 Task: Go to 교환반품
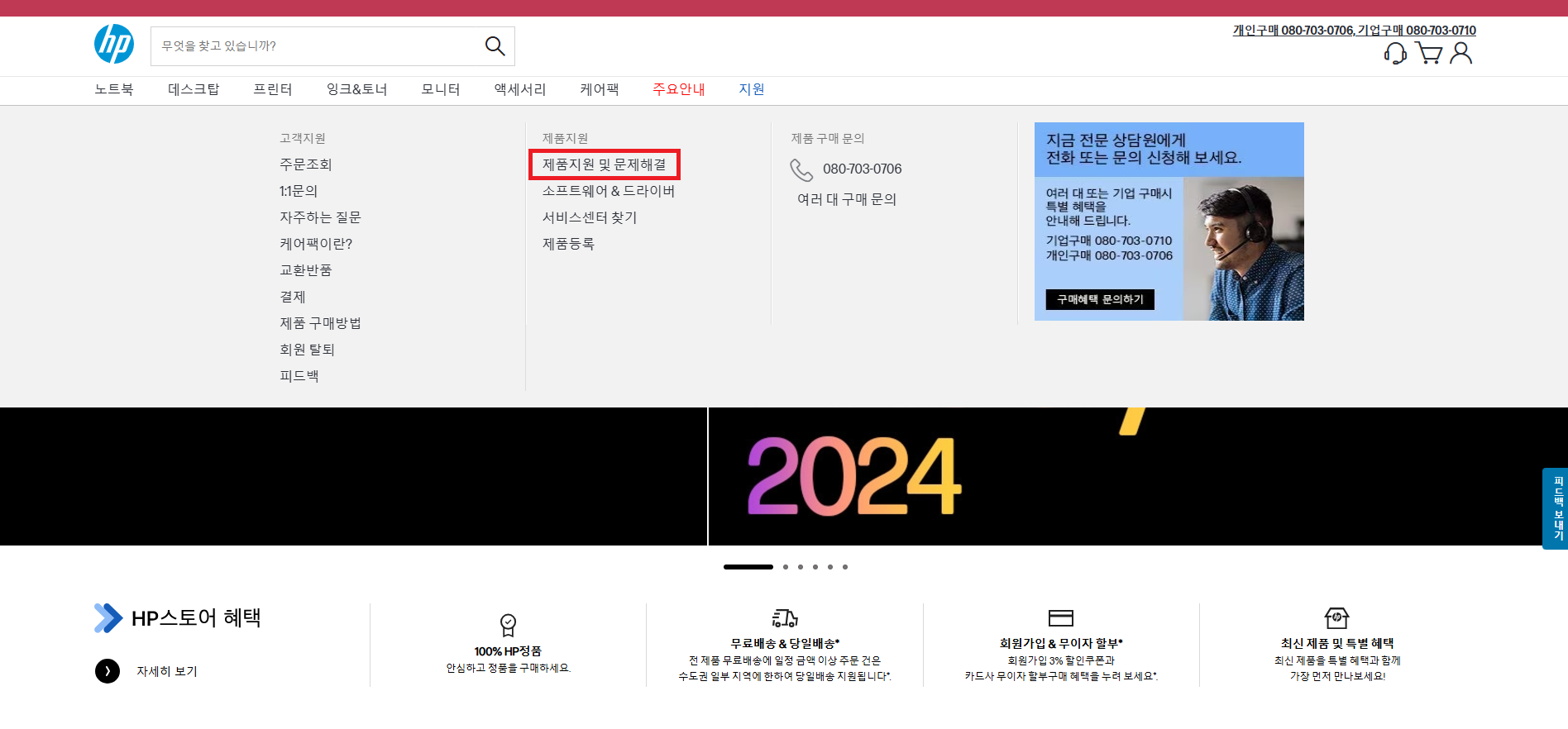pos(306,270)
